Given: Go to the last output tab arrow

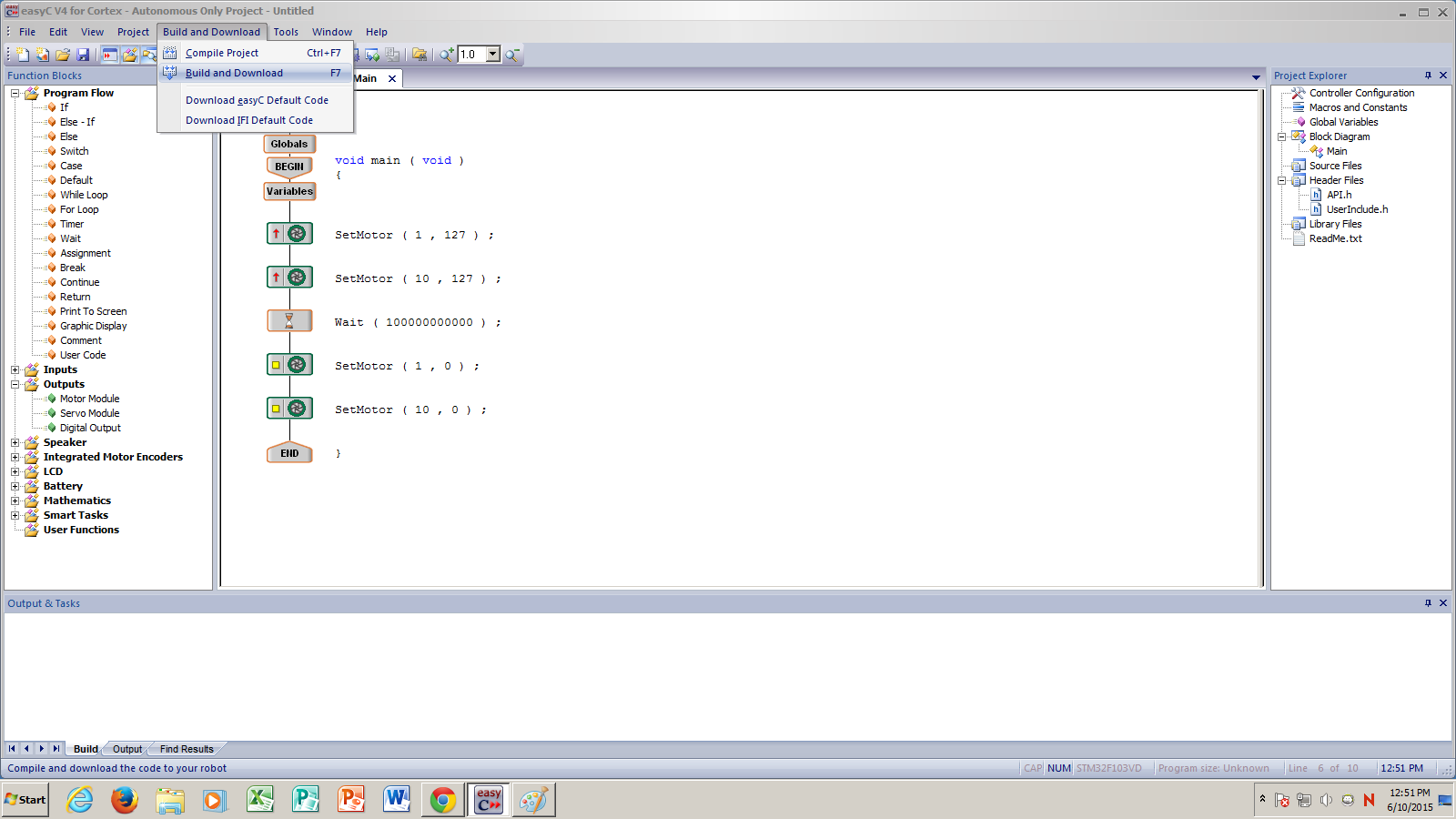Looking at the screenshot, I should coord(56,748).
